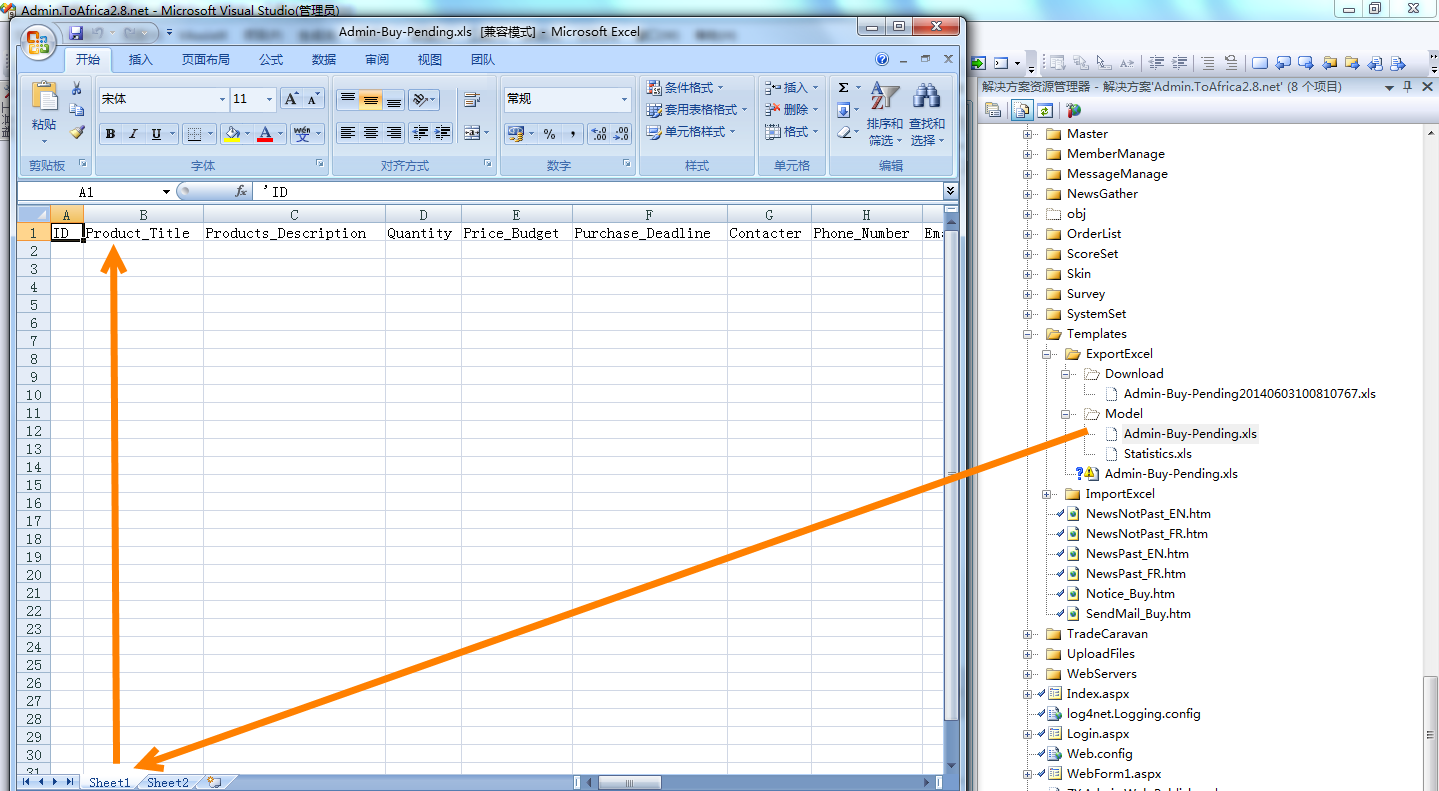This screenshot has width=1439, height=791.
Task: Toggle Underline formatting
Action: tap(156, 134)
